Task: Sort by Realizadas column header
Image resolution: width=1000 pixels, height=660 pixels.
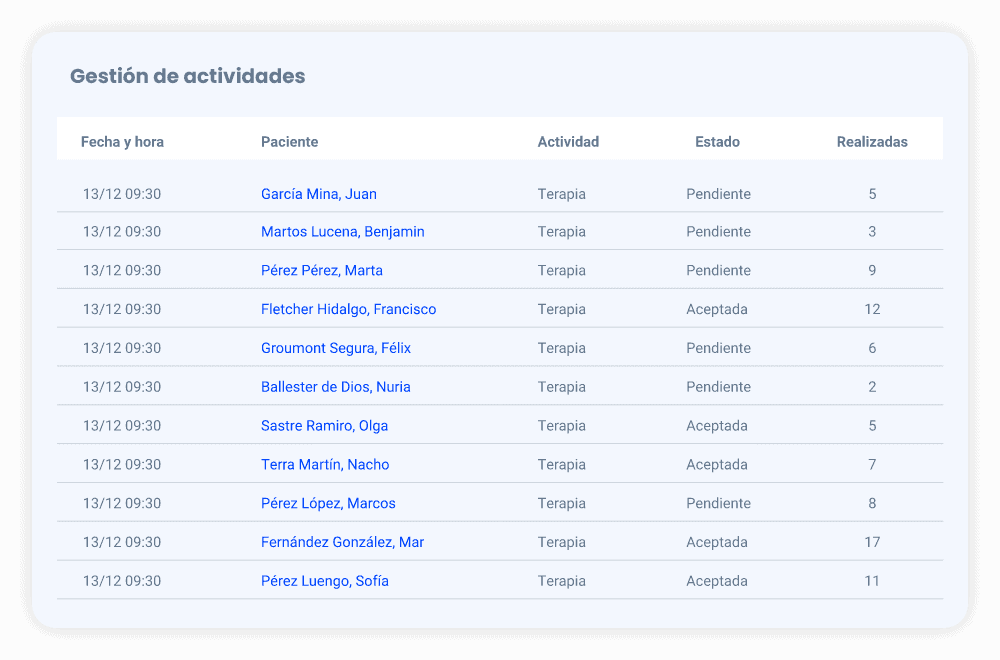Action: (x=872, y=142)
